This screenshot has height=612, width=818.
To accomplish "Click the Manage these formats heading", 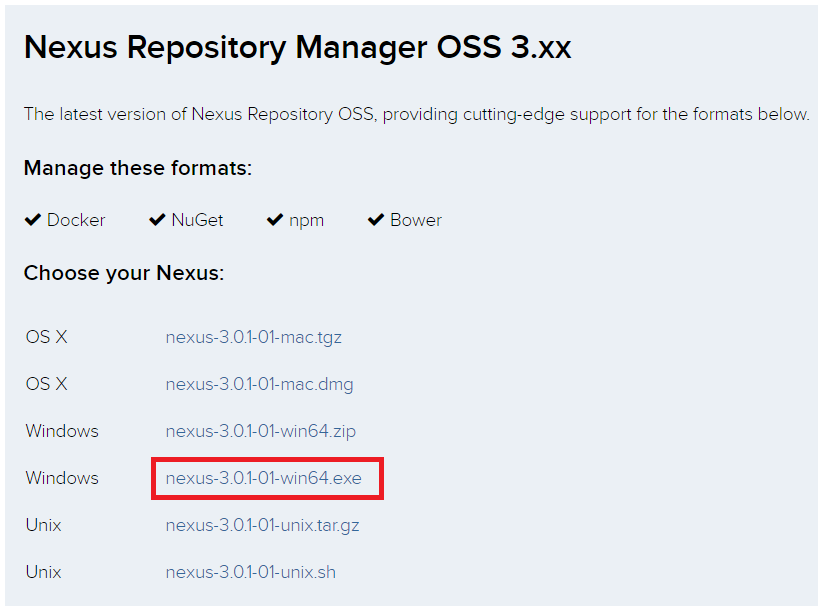I will 137,168.
